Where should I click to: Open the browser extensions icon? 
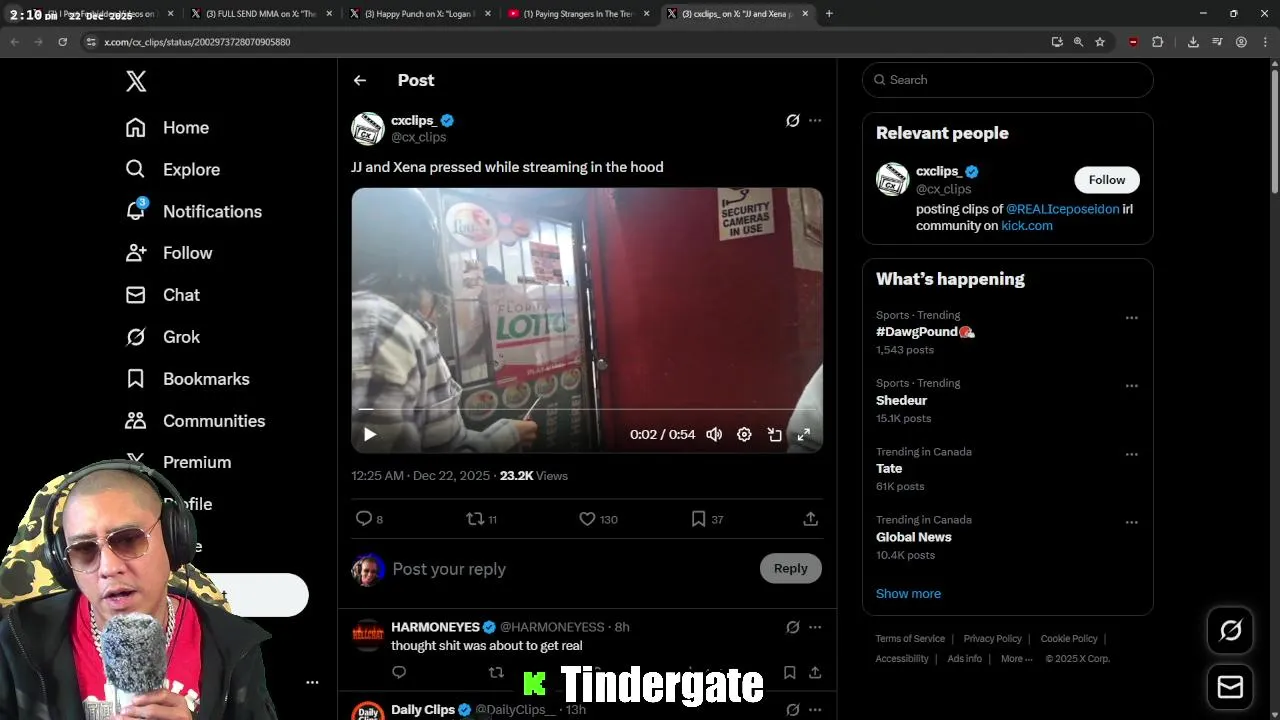pos(1158,42)
